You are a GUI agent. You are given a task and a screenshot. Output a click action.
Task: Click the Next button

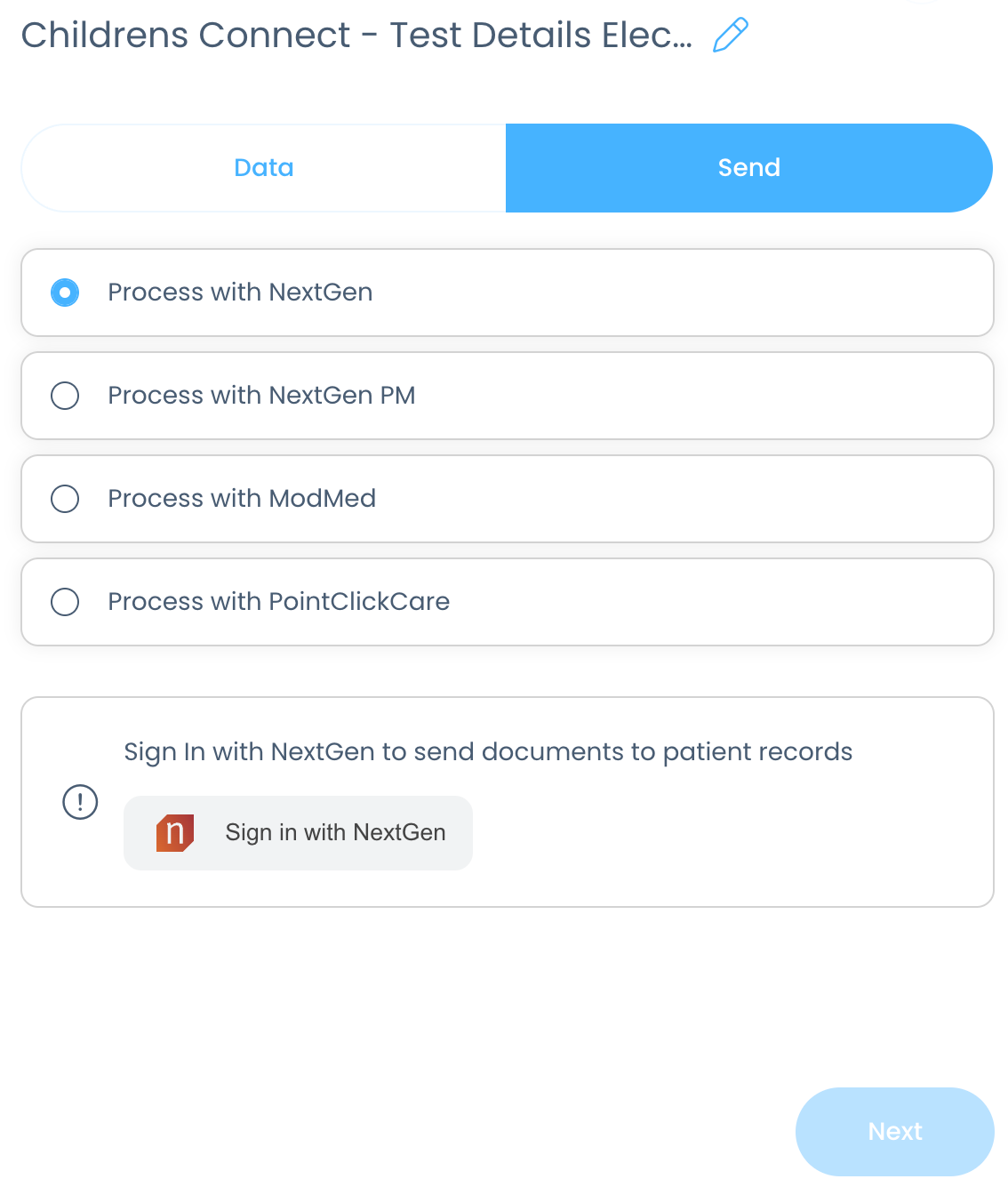tap(894, 1131)
